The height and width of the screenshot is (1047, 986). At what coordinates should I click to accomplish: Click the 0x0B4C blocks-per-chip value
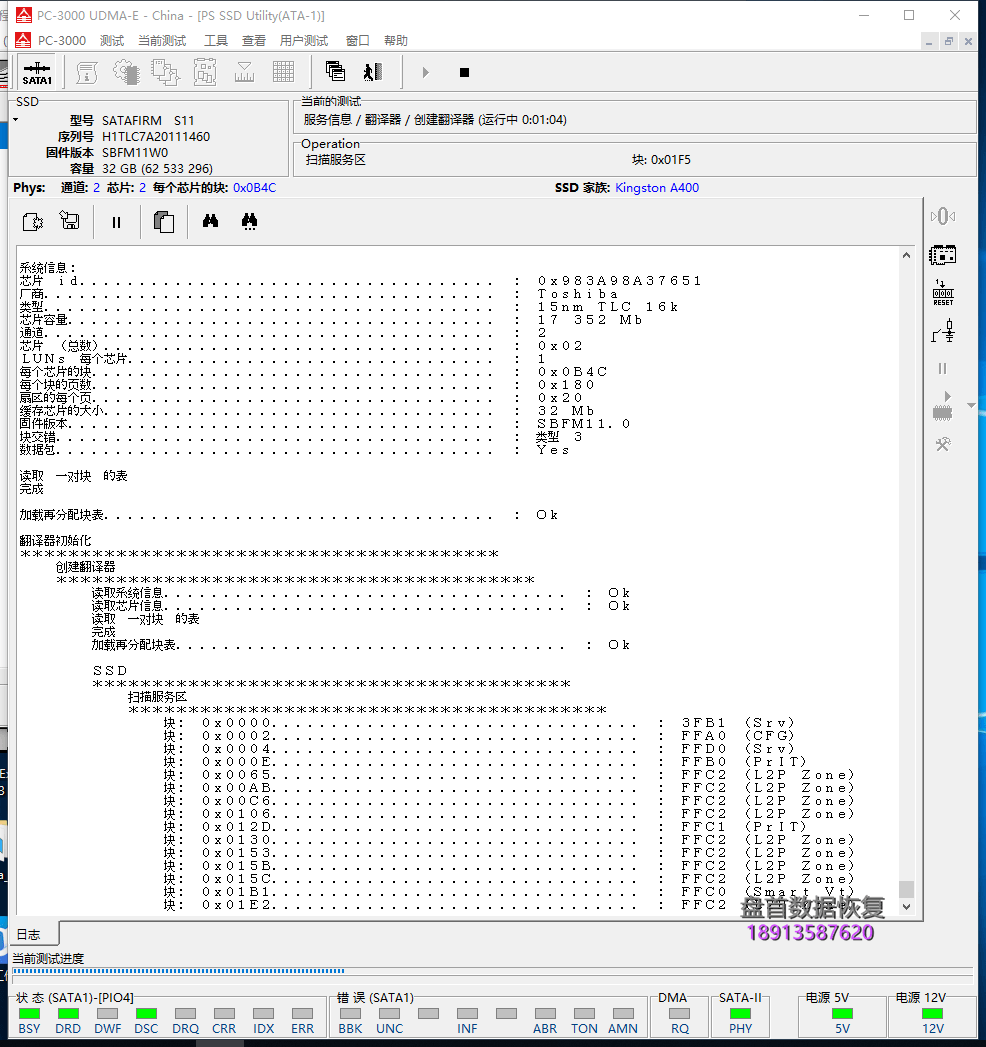[254, 188]
